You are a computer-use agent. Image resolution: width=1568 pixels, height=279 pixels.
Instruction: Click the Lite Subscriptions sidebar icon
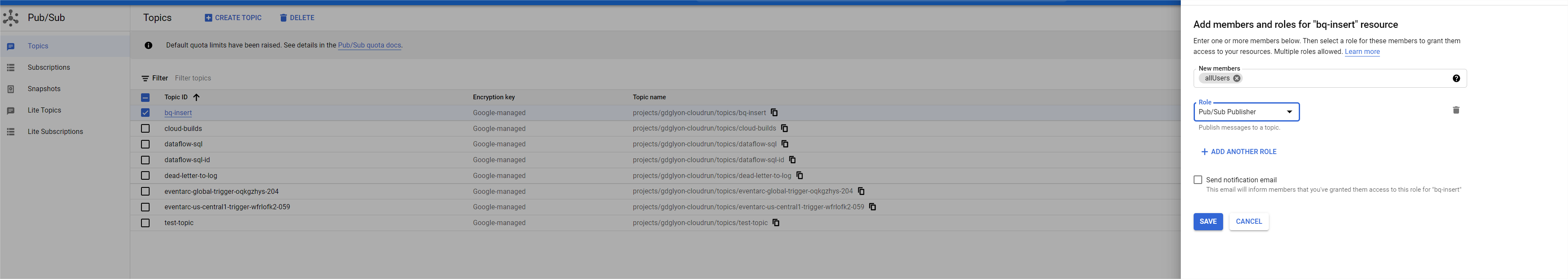pyautogui.click(x=10, y=131)
